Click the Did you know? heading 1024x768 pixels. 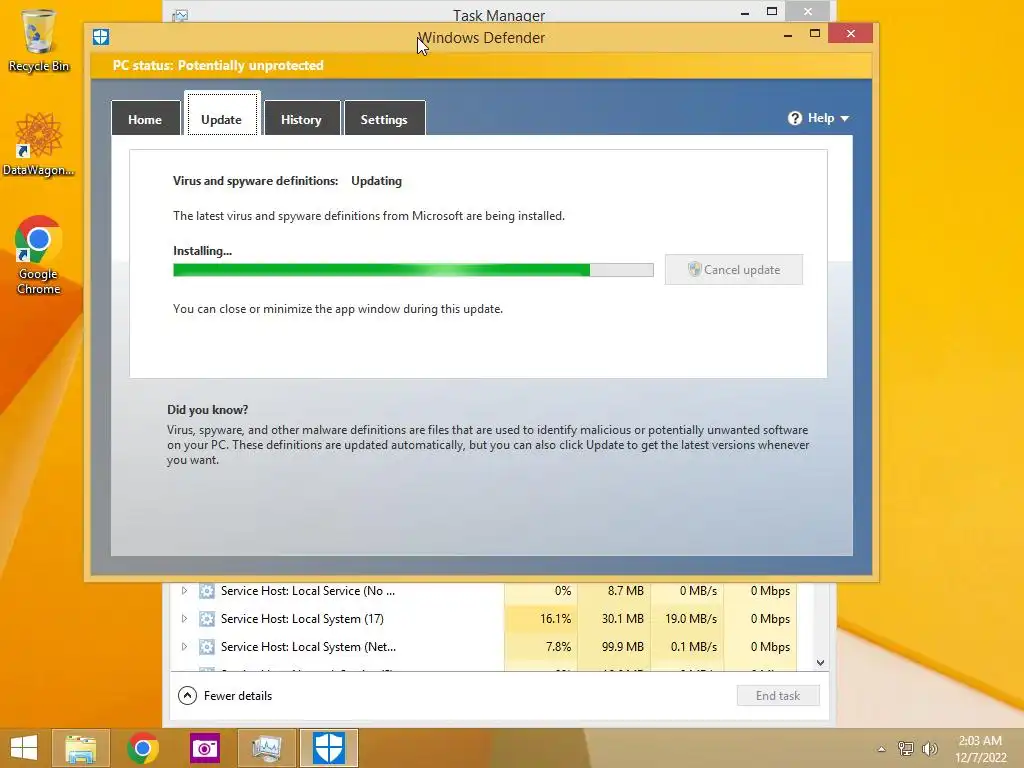coord(208,410)
